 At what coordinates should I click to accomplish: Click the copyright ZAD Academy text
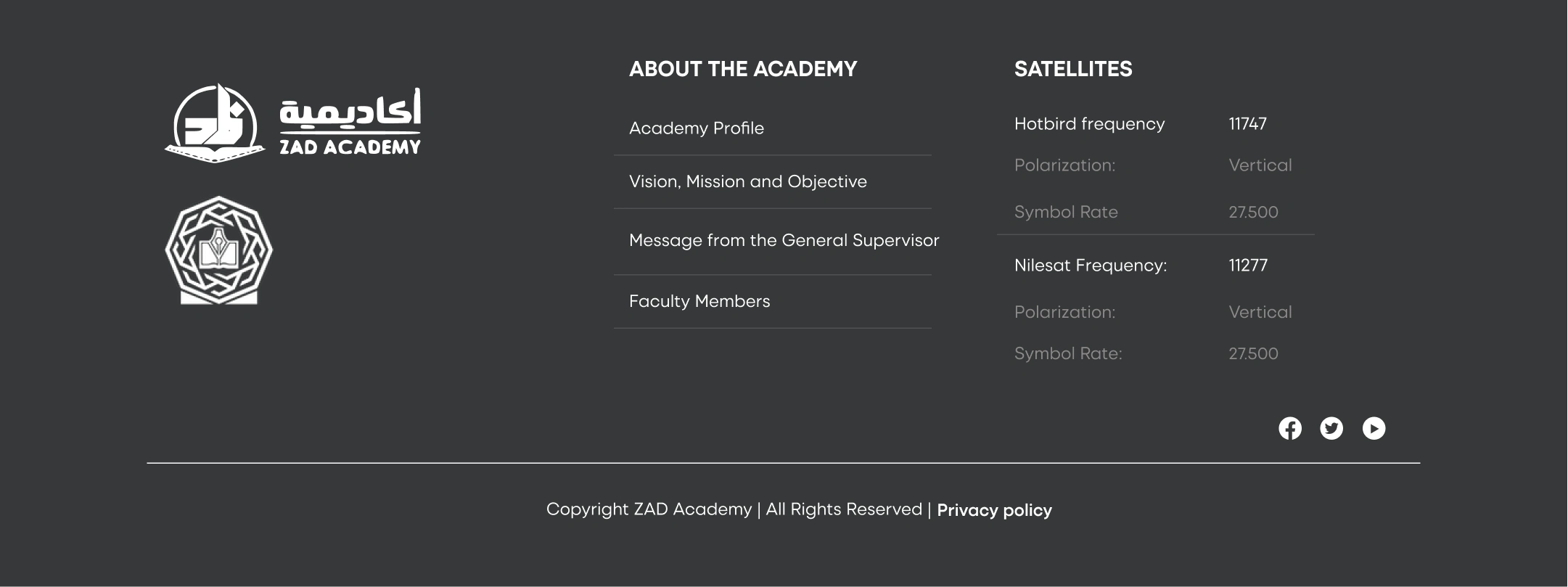649,509
